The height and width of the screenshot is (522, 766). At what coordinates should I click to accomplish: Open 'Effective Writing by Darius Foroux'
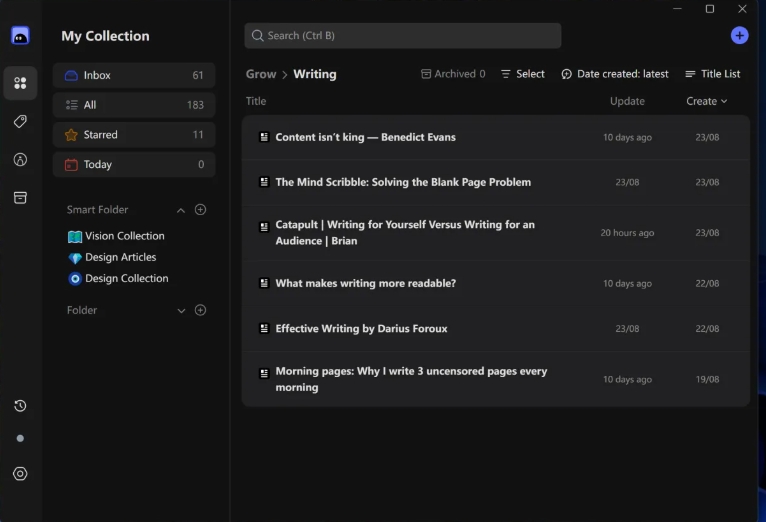tap(496, 329)
